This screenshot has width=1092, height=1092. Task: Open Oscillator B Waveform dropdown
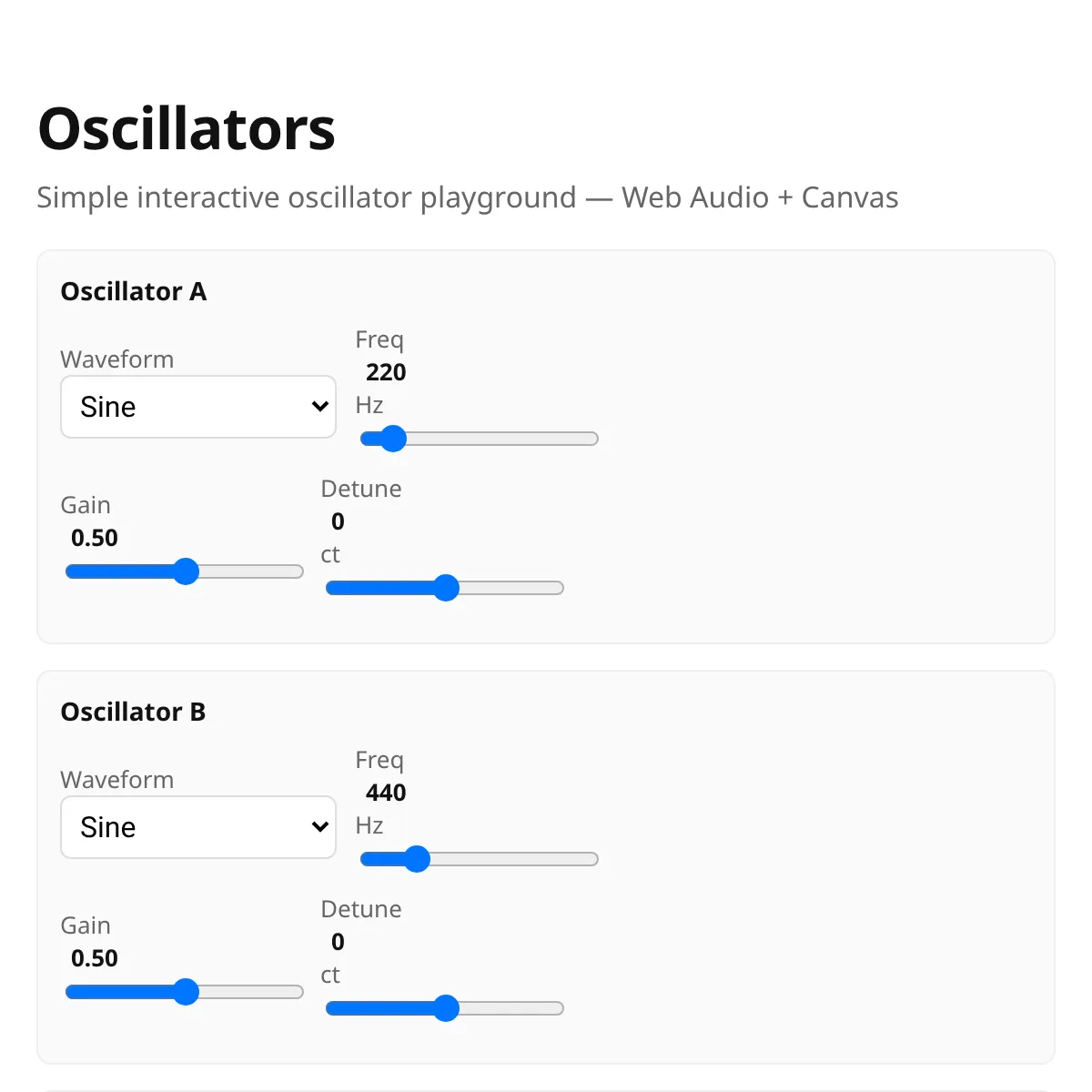(198, 827)
